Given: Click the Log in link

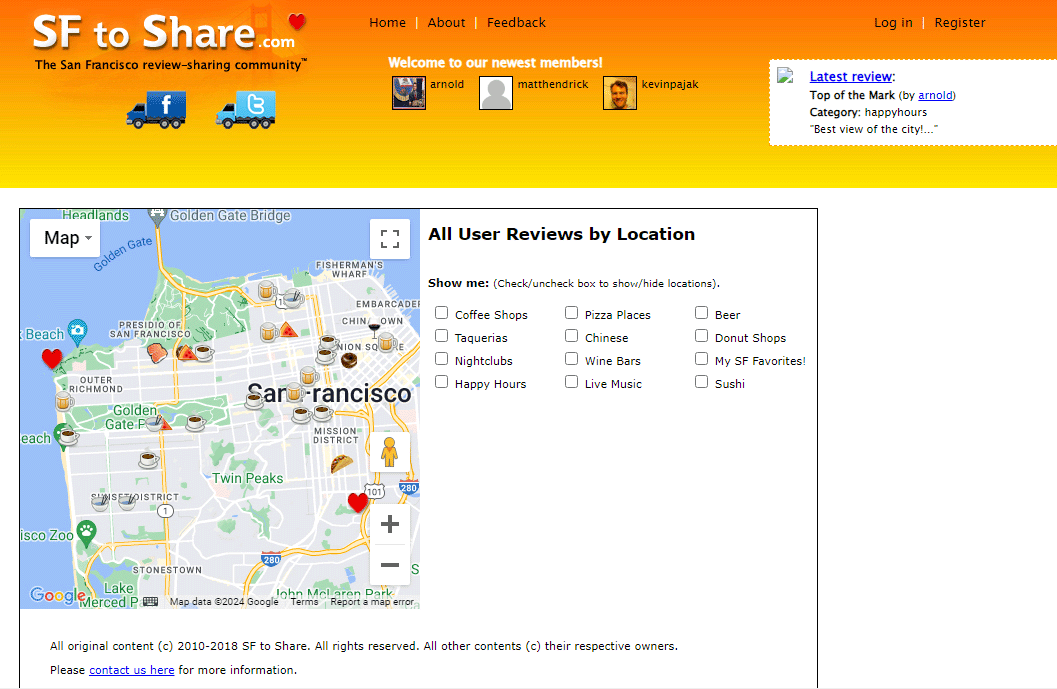Looking at the screenshot, I should 893,23.
